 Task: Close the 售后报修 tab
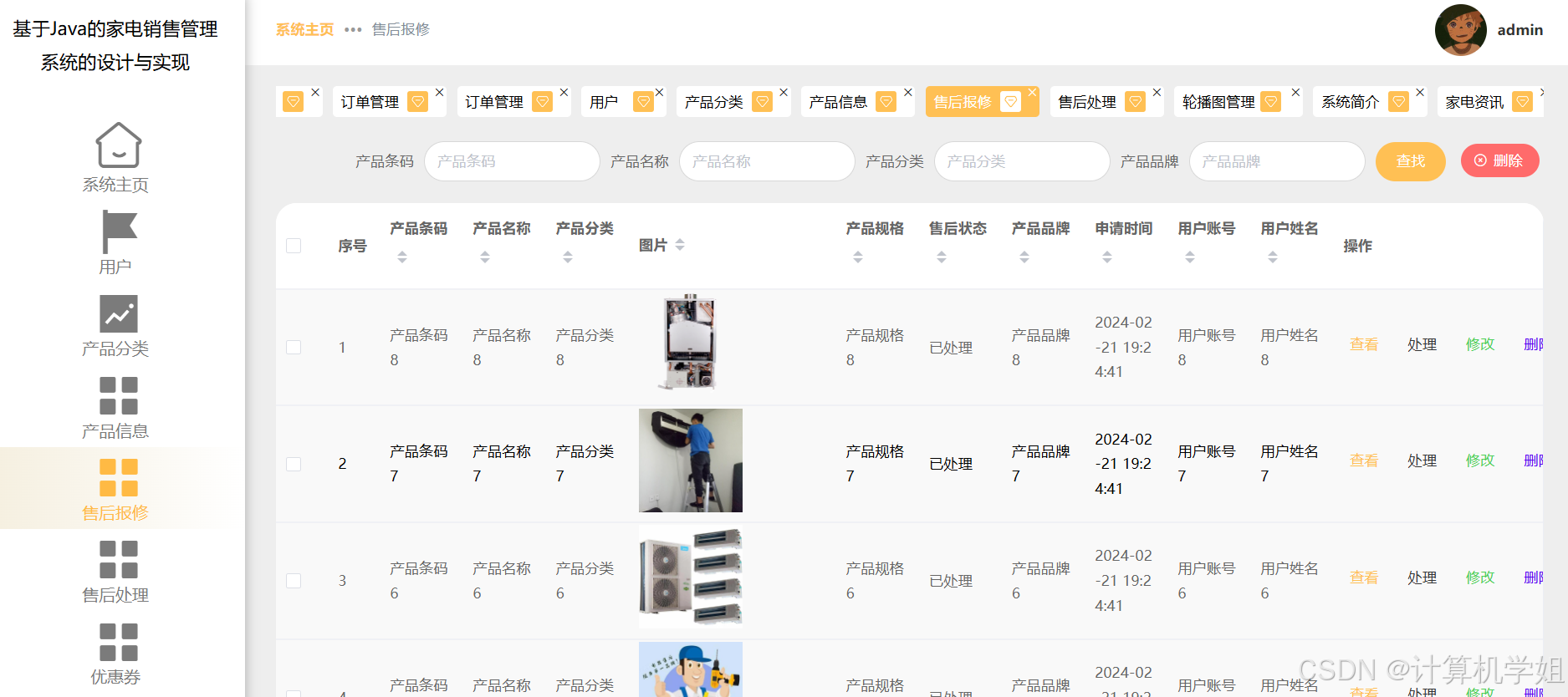[1033, 92]
